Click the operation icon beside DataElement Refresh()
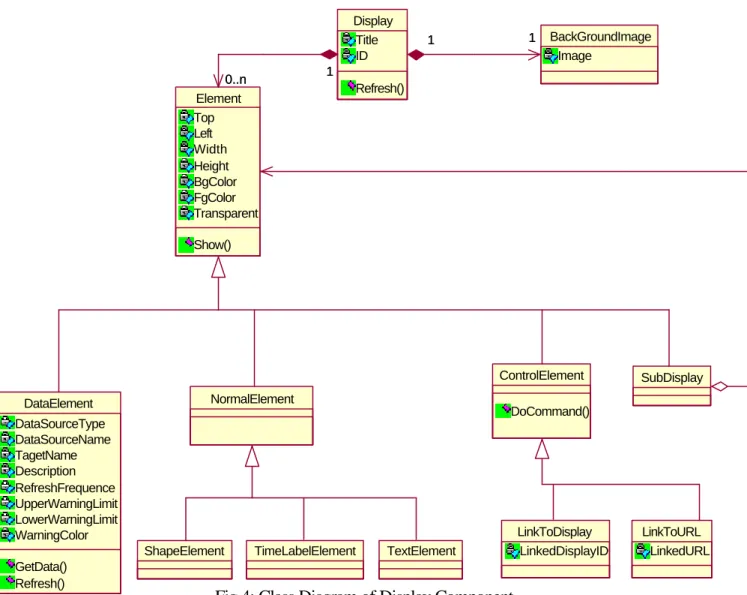 click(7, 582)
